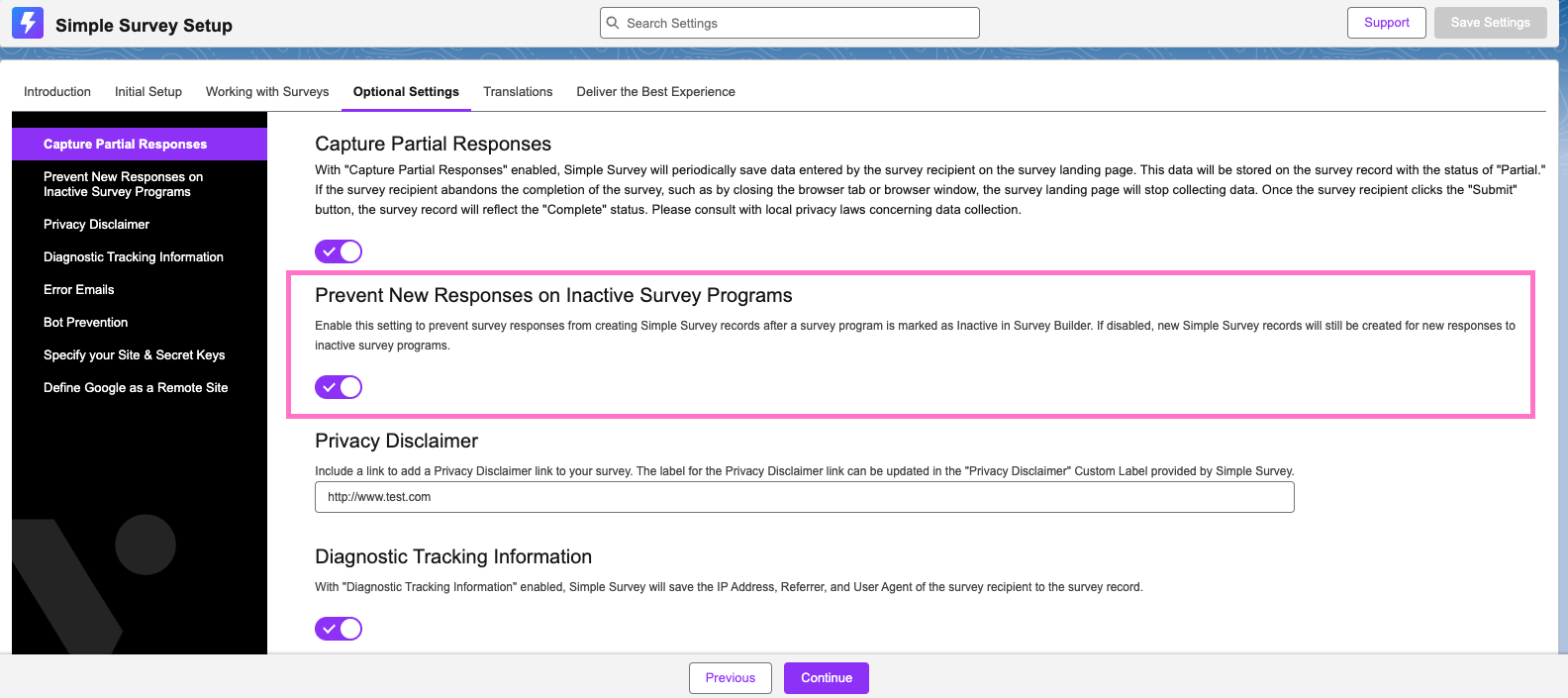1568x698 pixels.
Task: Click the Simple Survey lightning bolt logo
Action: pos(28,23)
